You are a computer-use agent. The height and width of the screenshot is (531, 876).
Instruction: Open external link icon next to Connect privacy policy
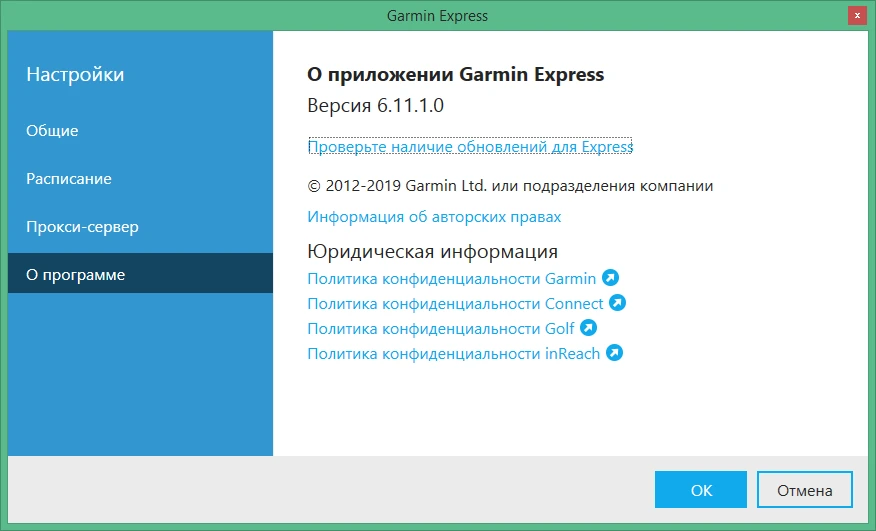pos(617,302)
